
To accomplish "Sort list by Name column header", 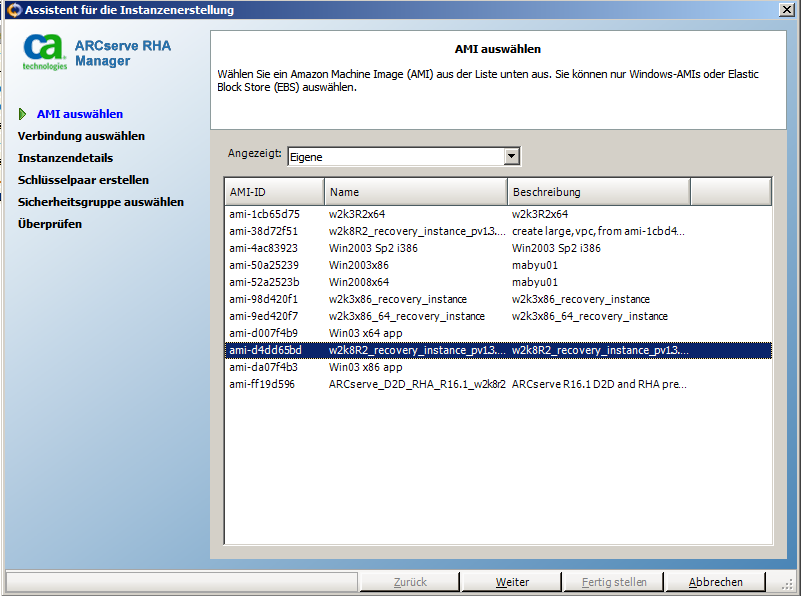I will point(415,192).
